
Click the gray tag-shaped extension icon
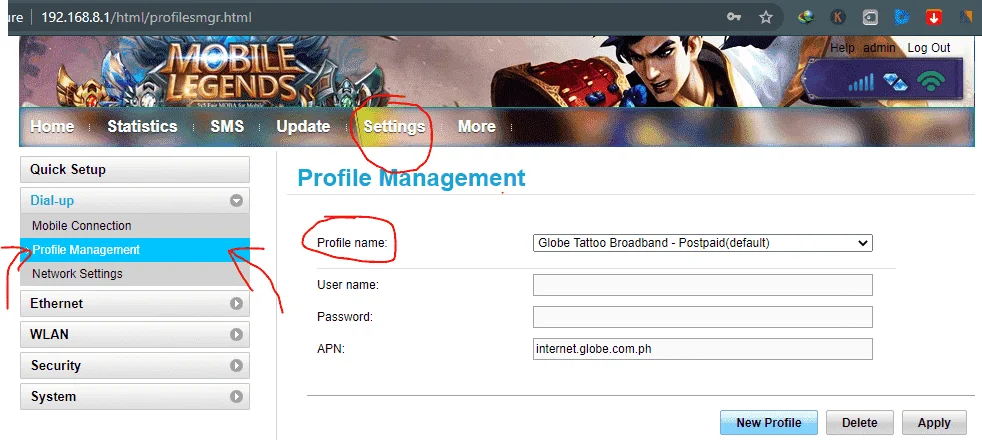pos(870,17)
